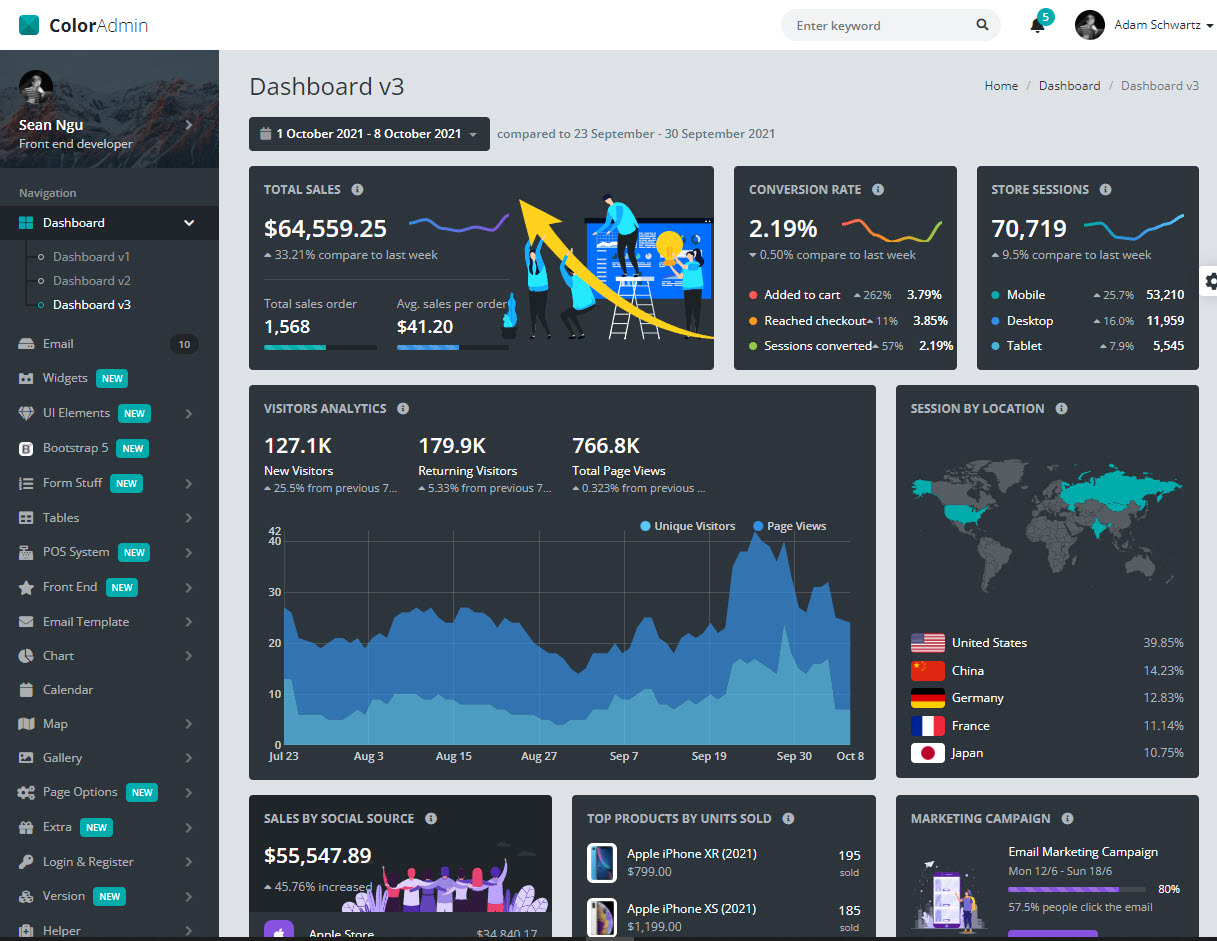This screenshot has height=941, width=1217.
Task: Click the Gallery image icon
Action: pos(26,758)
